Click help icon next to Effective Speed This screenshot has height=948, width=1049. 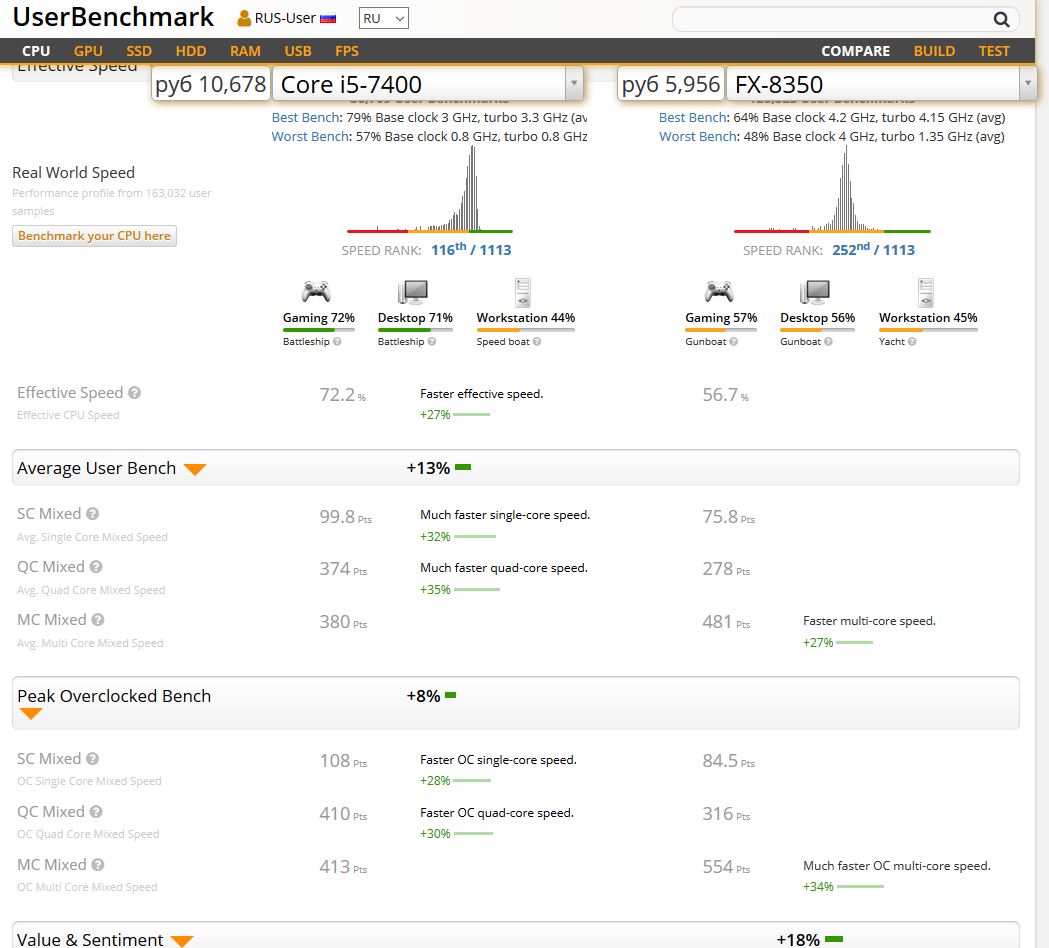pos(135,393)
